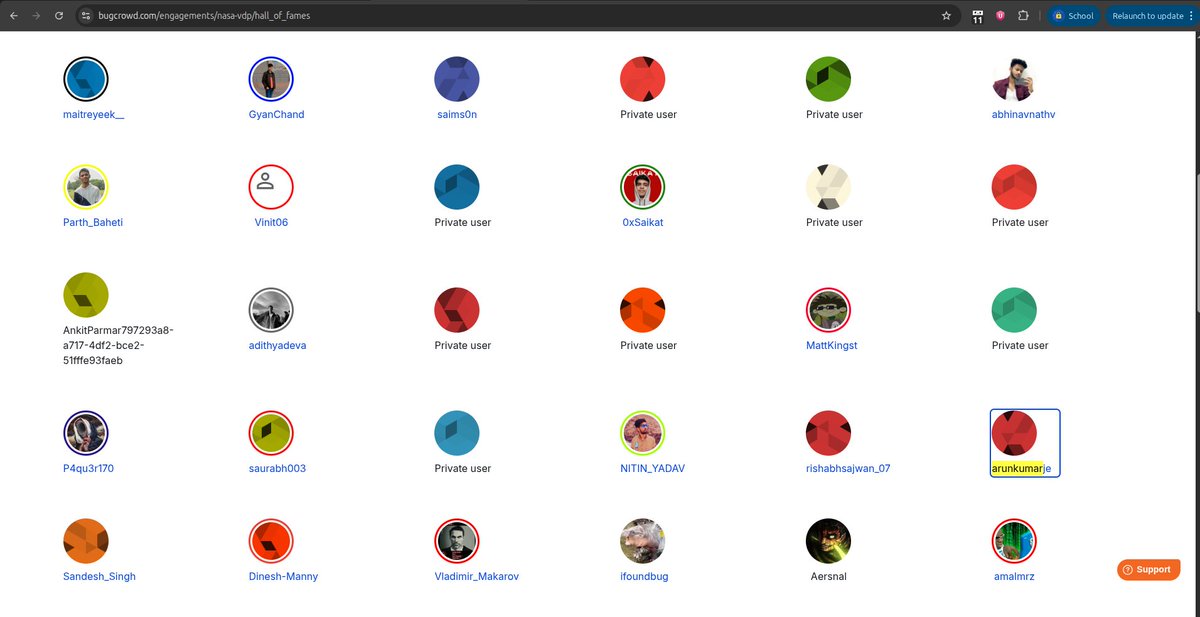Go back to the previous page
Screen dimensions: 1200x617
pos(14,16)
